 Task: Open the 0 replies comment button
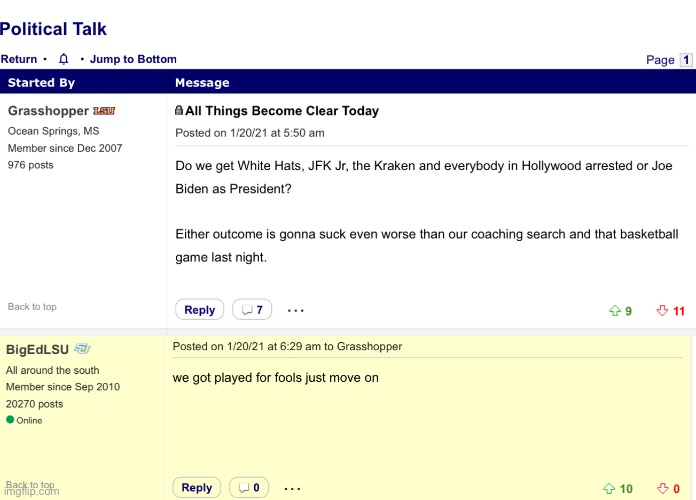pos(250,488)
